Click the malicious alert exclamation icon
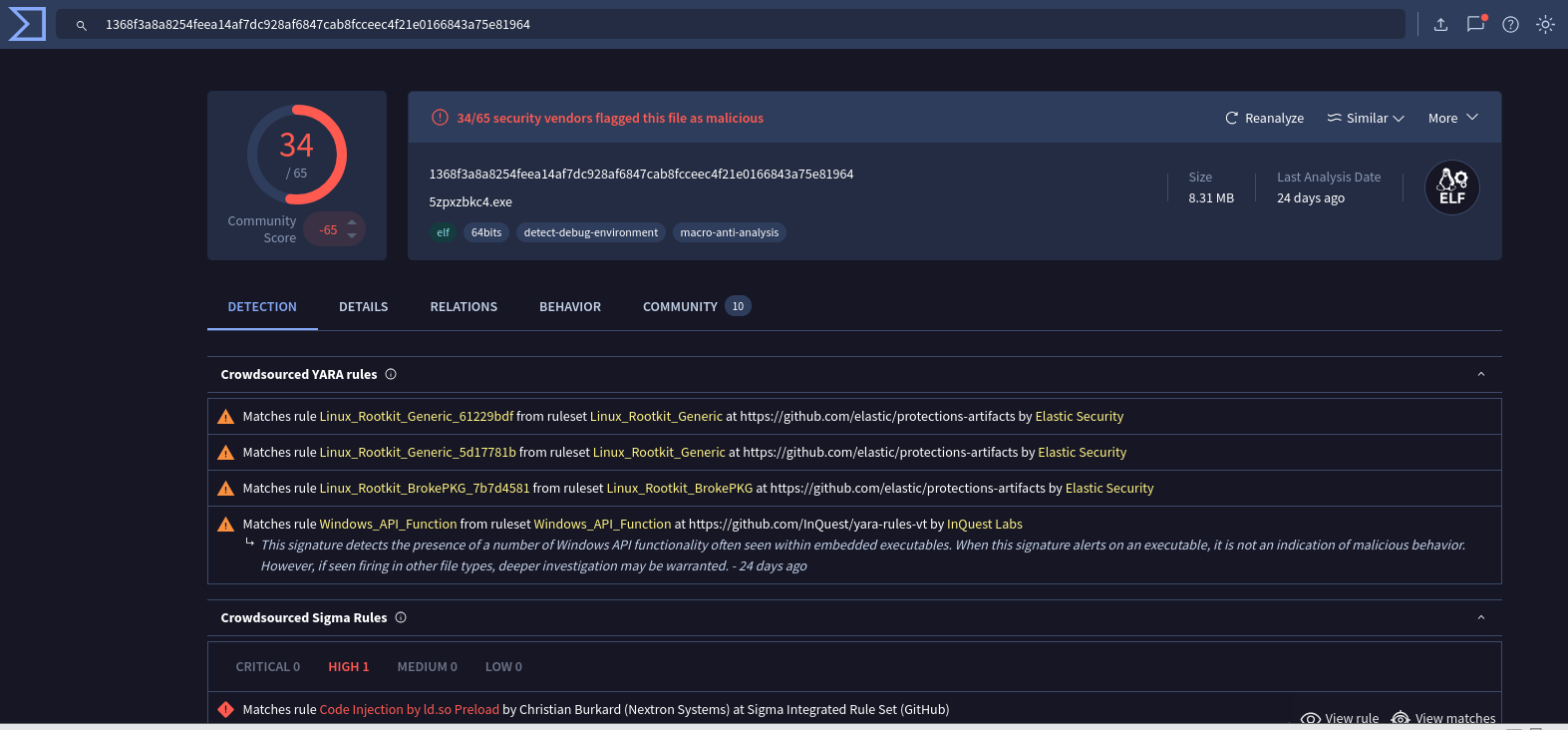The image size is (1568, 730). (440, 118)
